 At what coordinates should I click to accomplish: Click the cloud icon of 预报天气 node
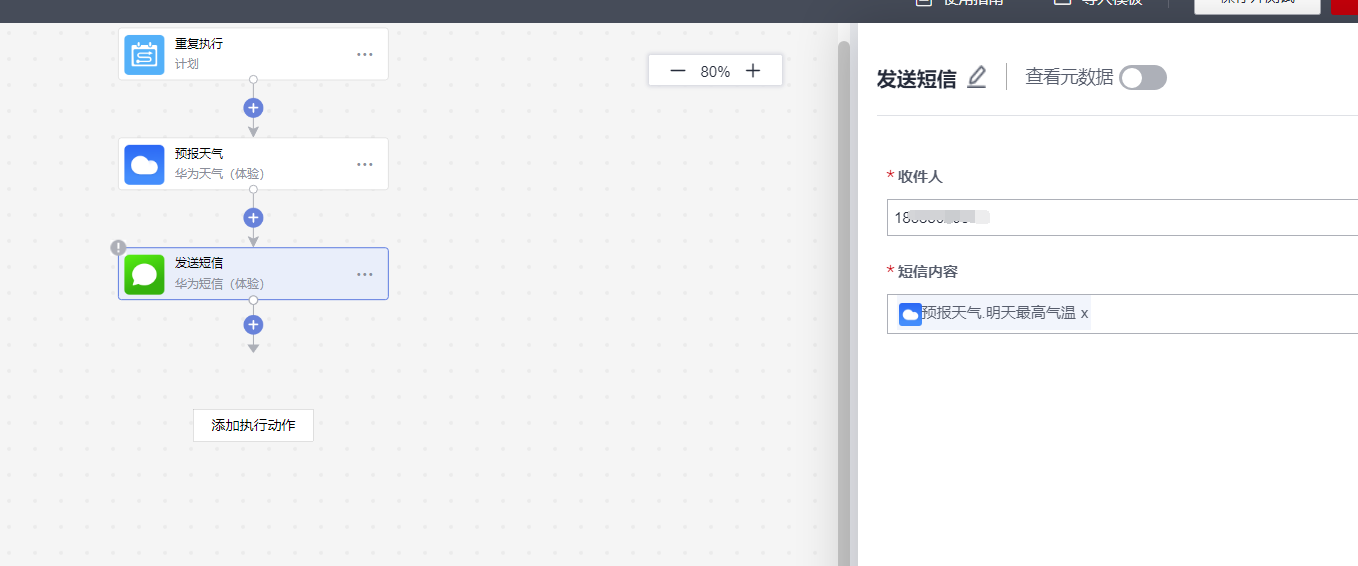(144, 164)
